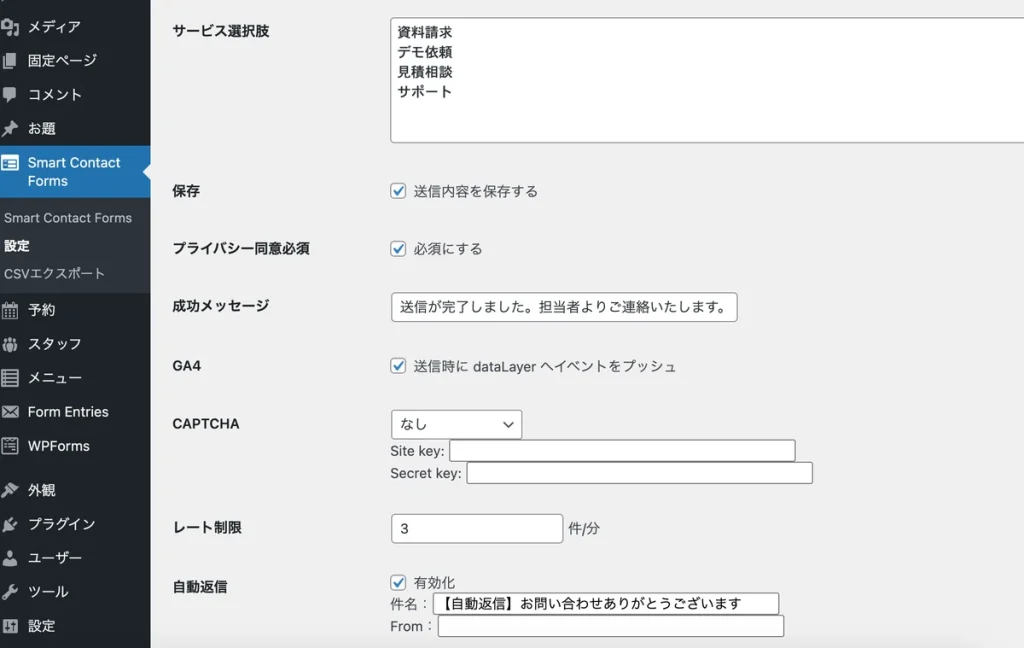The image size is (1024, 648).
Task: Toggle 送信内容を保存する checkbox
Action: [x=398, y=191]
